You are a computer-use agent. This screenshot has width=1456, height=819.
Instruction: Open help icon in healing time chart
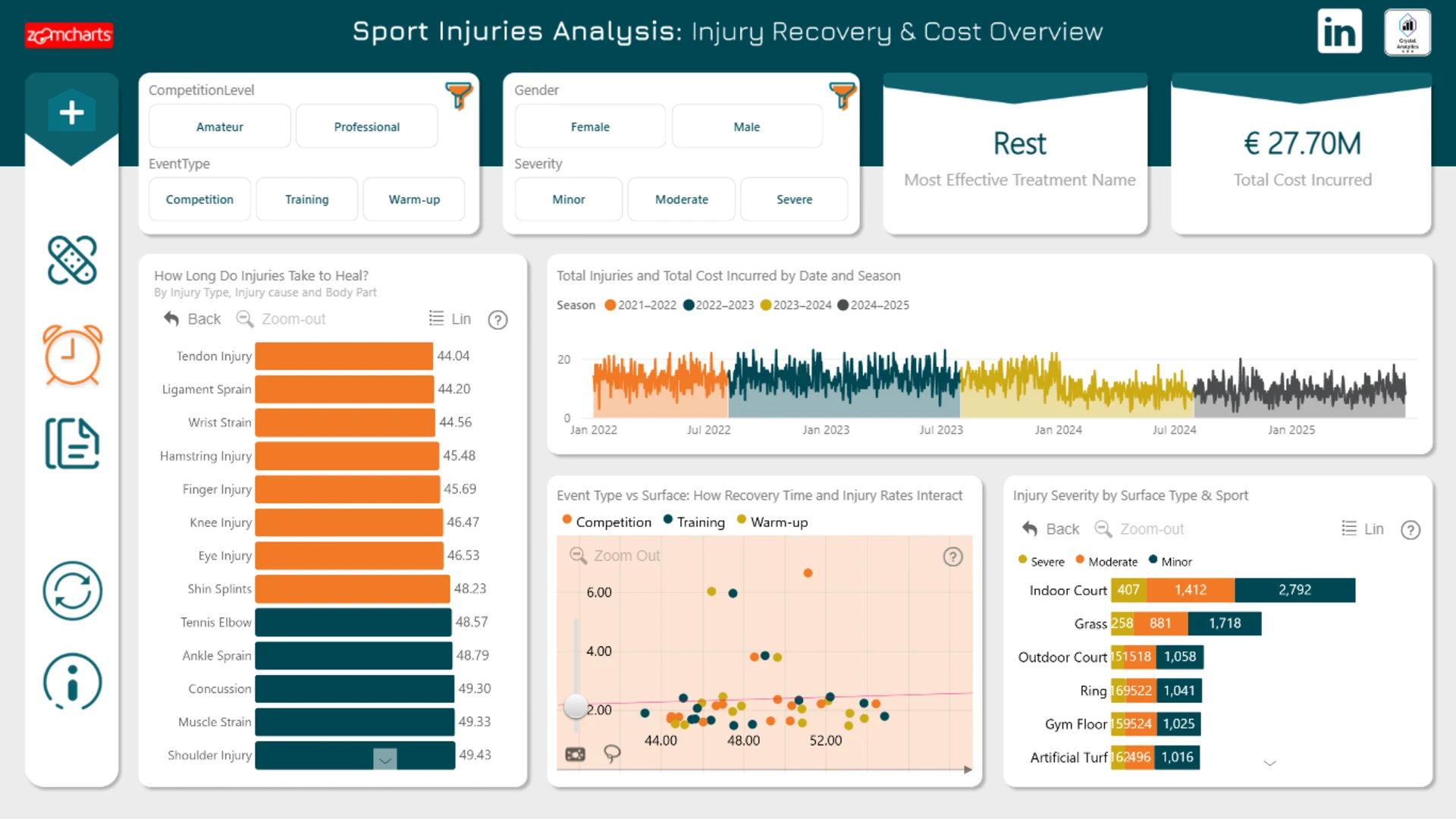497,320
